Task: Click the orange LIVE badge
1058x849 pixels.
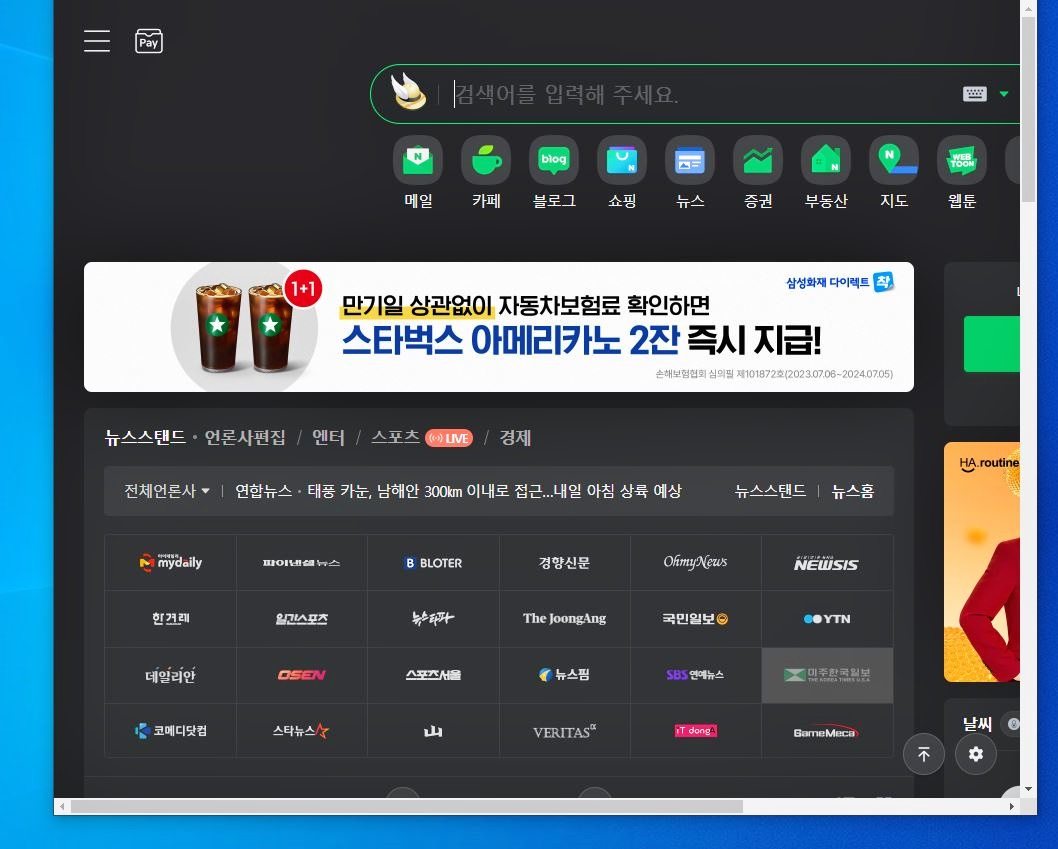Action: pos(449,438)
